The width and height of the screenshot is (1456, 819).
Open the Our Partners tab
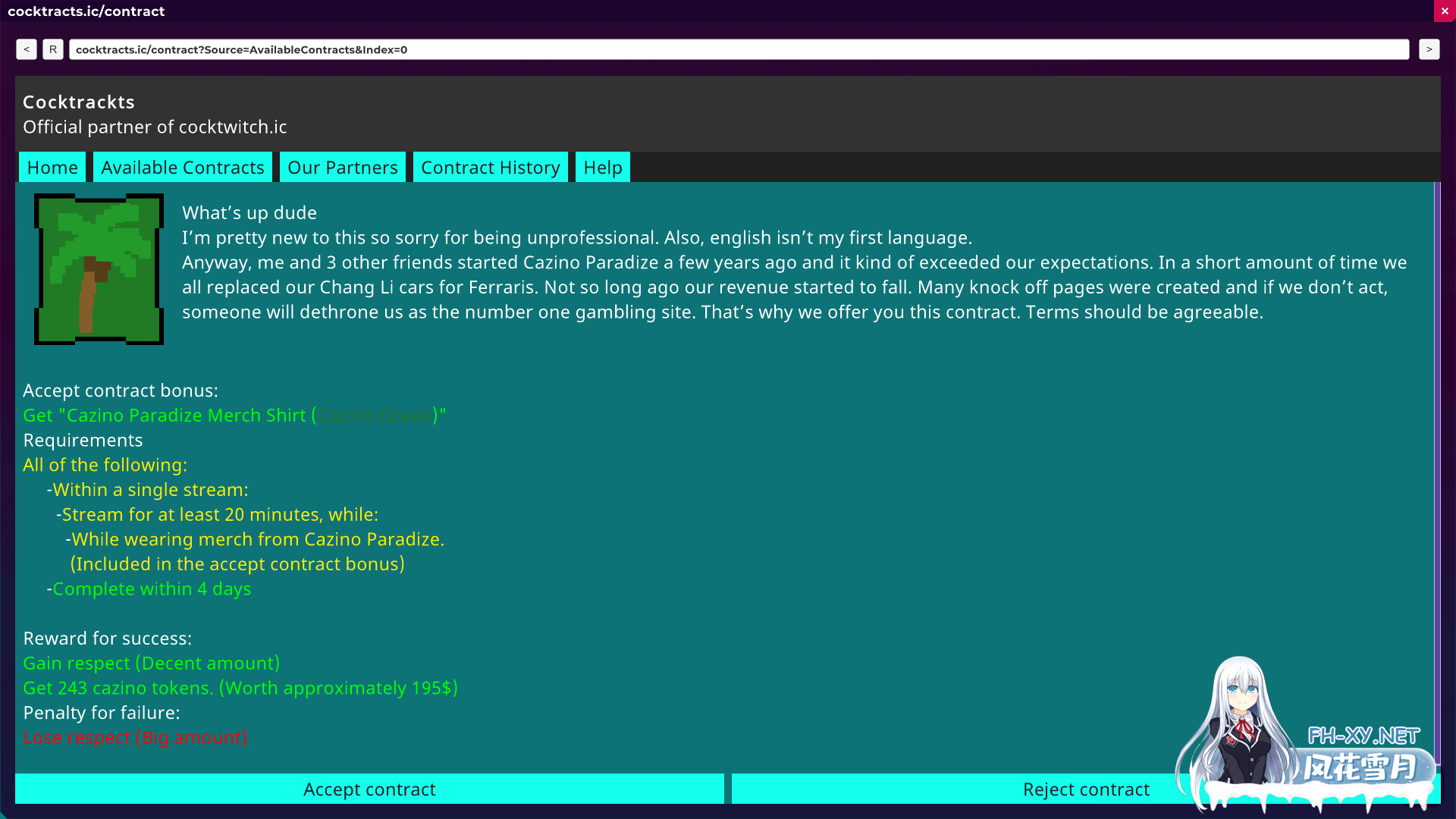[343, 168]
